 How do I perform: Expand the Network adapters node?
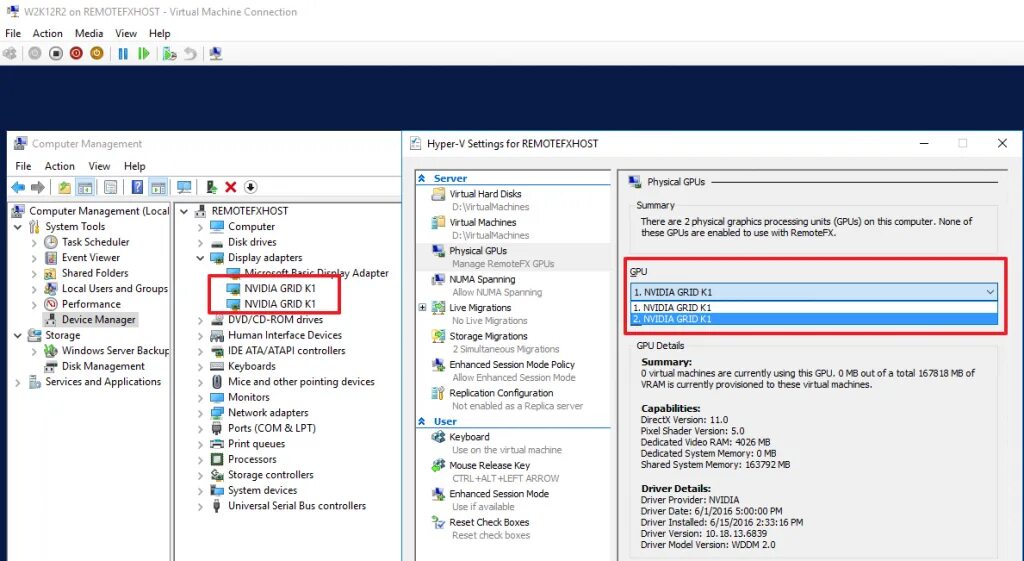[200, 413]
